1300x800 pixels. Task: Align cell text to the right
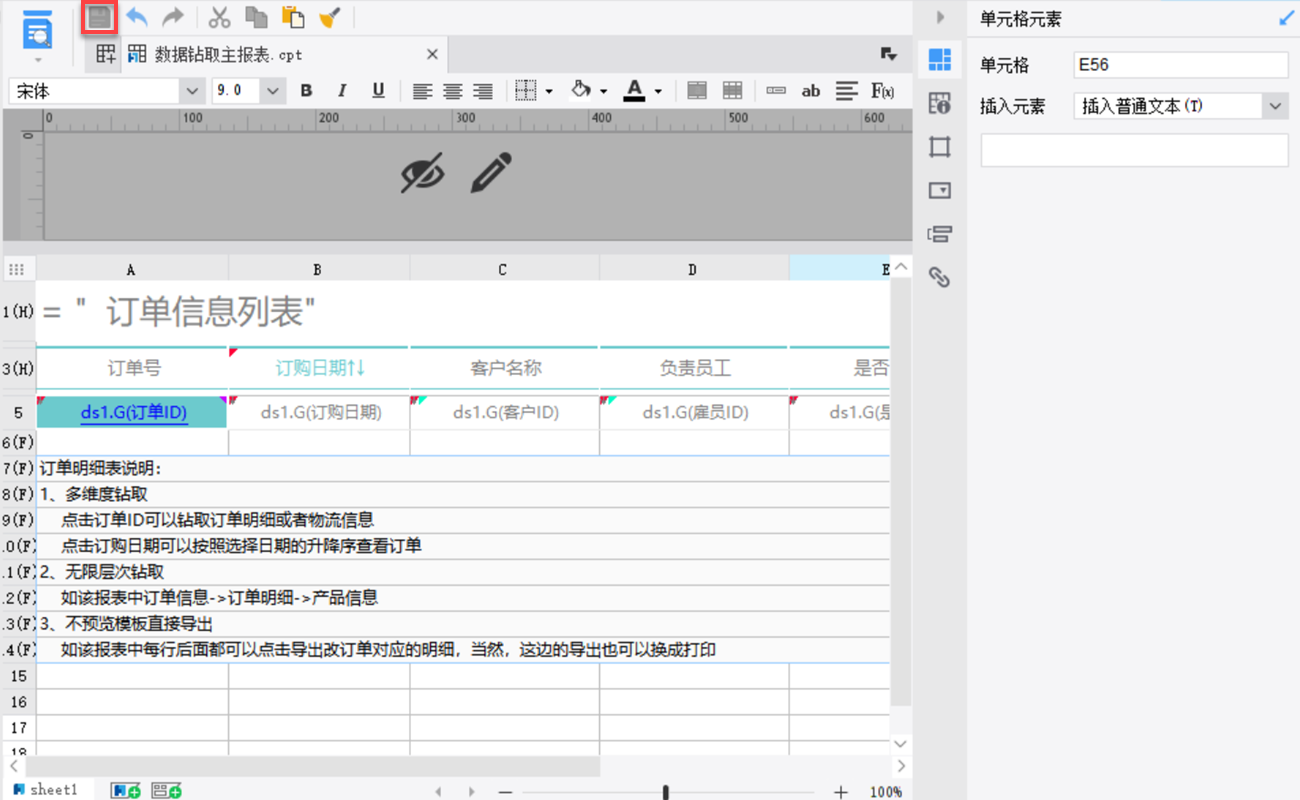pos(483,91)
